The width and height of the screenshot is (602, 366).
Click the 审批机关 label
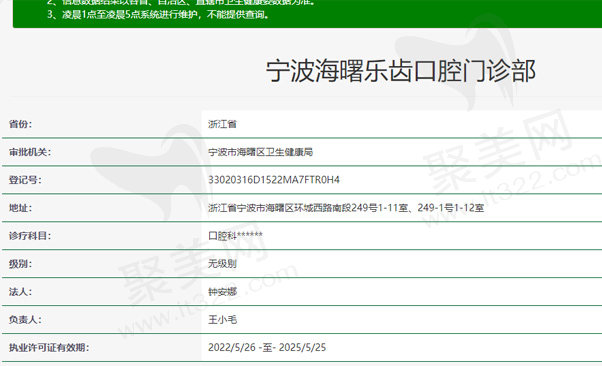tap(30, 152)
